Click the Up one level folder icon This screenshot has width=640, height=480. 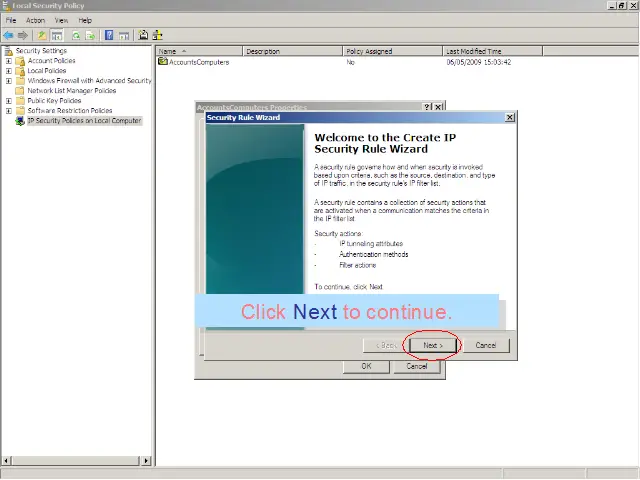coord(42,35)
